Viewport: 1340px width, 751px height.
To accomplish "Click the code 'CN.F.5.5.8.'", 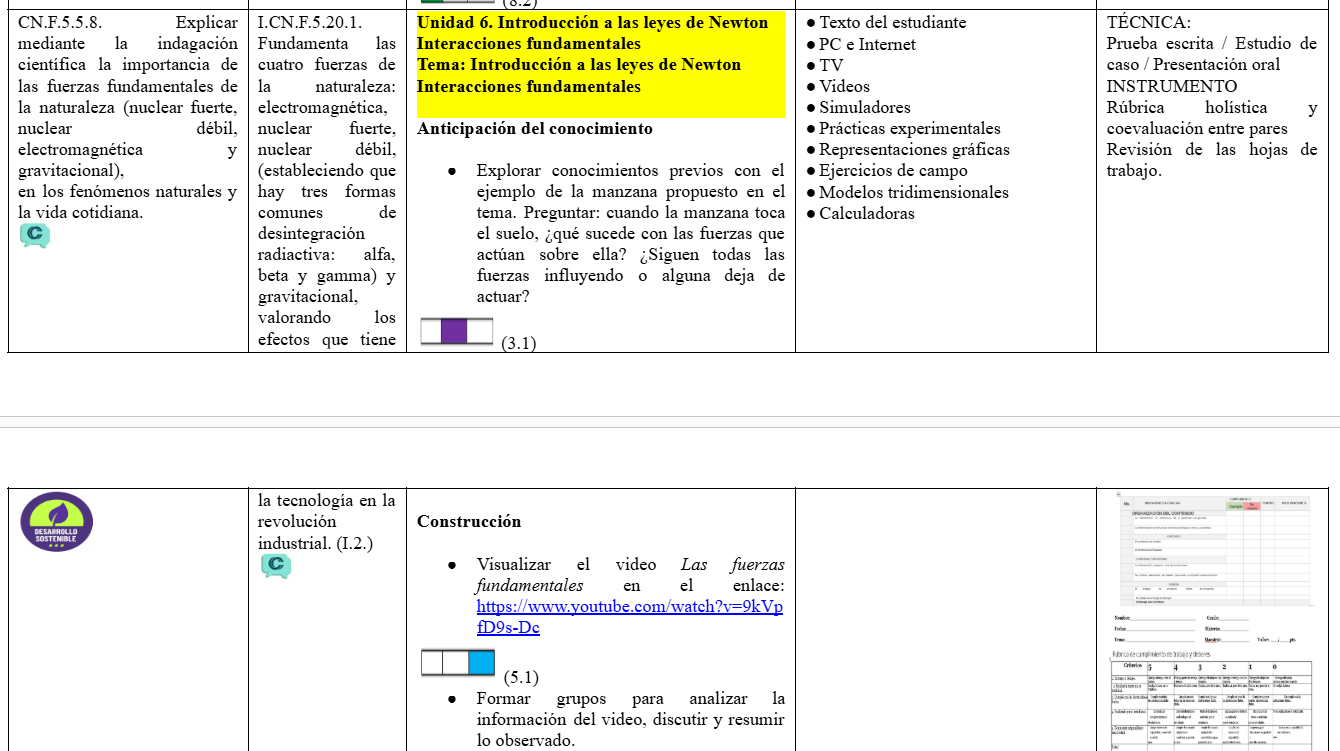I will (60, 22).
